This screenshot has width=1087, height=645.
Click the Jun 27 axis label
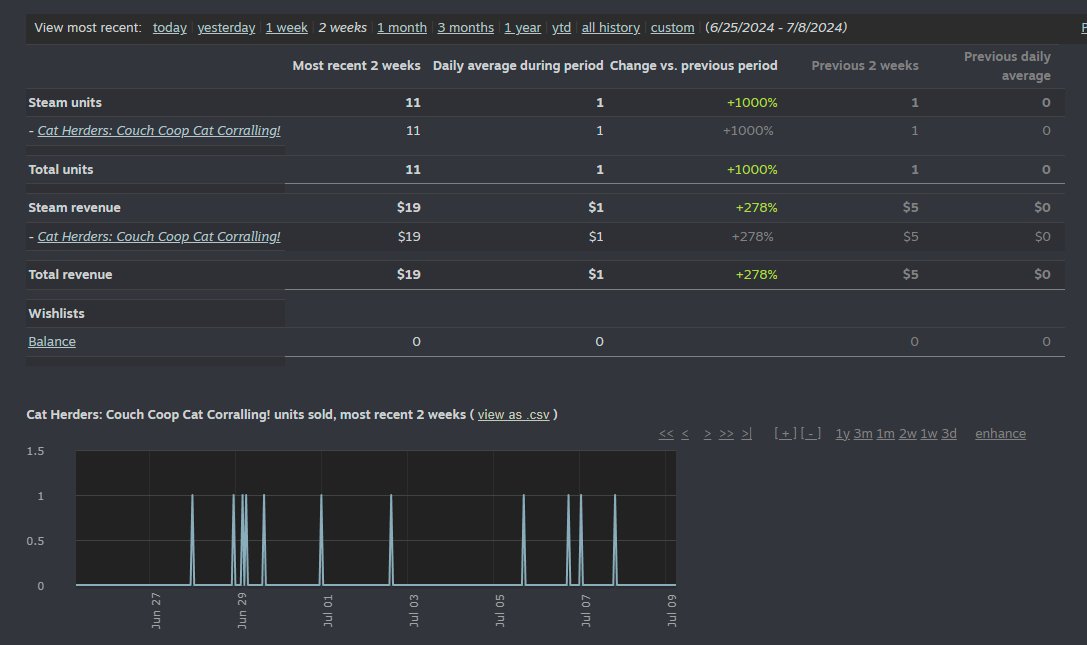tap(156, 610)
